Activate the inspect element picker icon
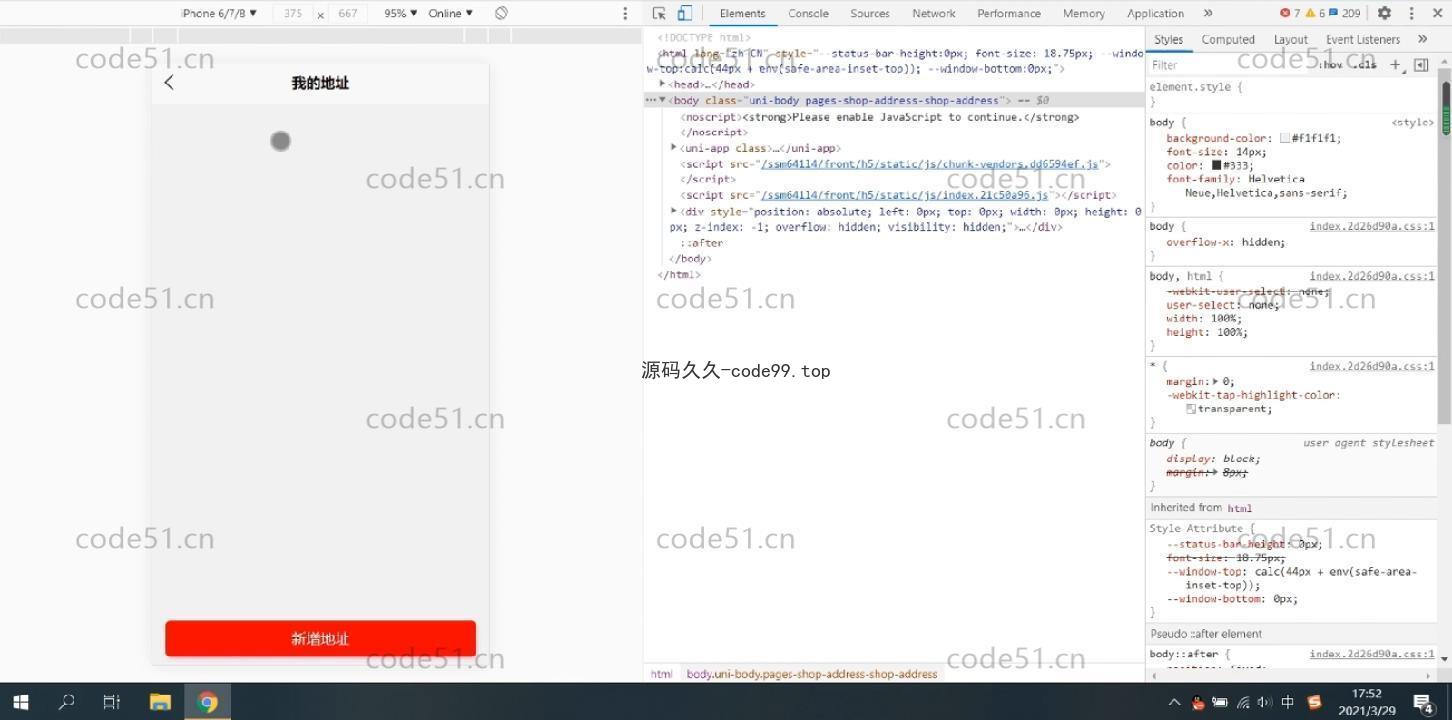This screenshot has height=720, width=1452. pyautogui.click(x=659, y=13)
